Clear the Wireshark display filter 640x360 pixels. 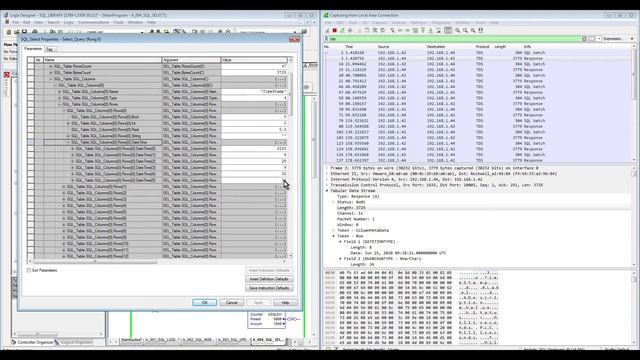[x=584, y=39]
